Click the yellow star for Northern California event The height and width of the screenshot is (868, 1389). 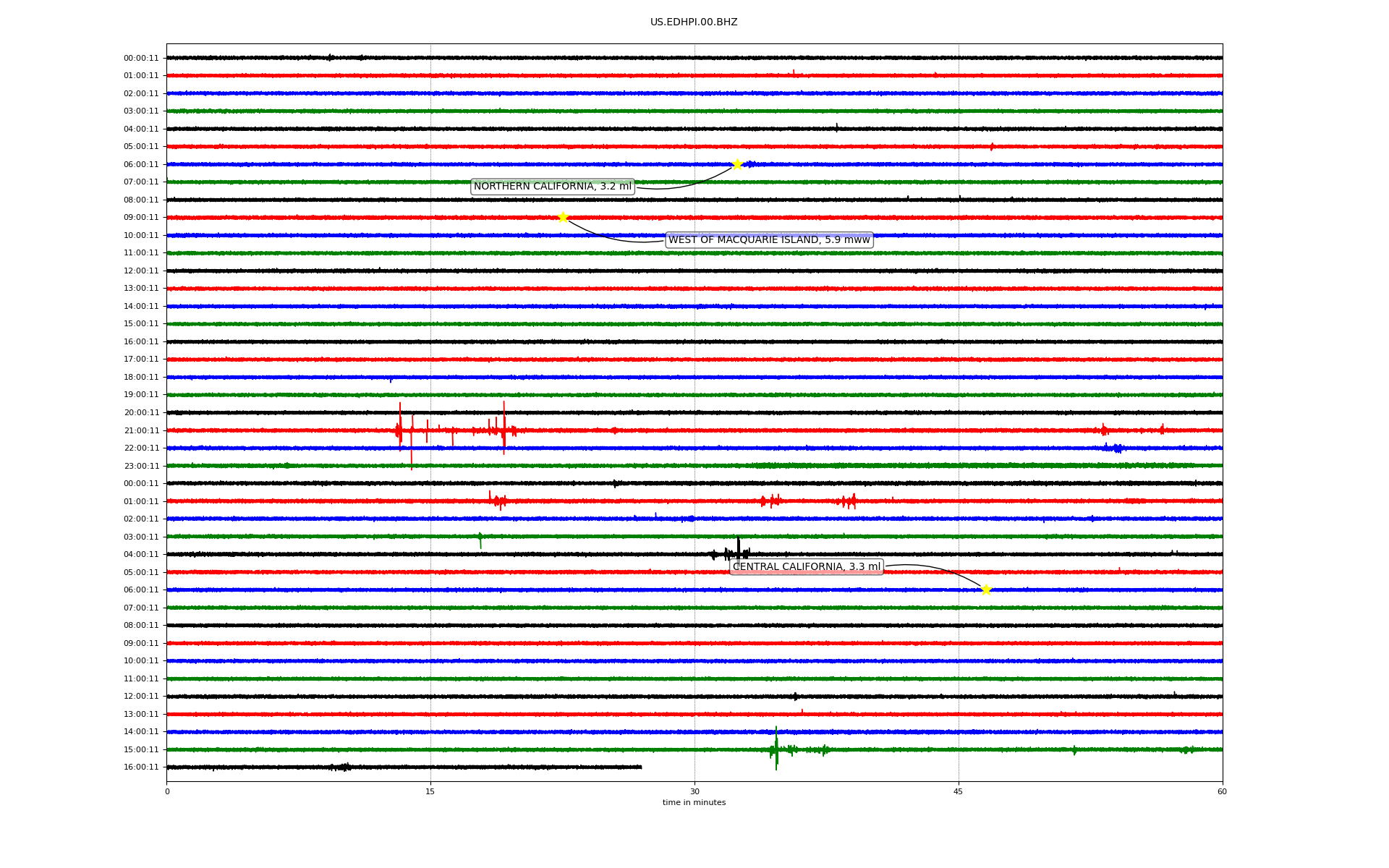click(x=737, y=164)
